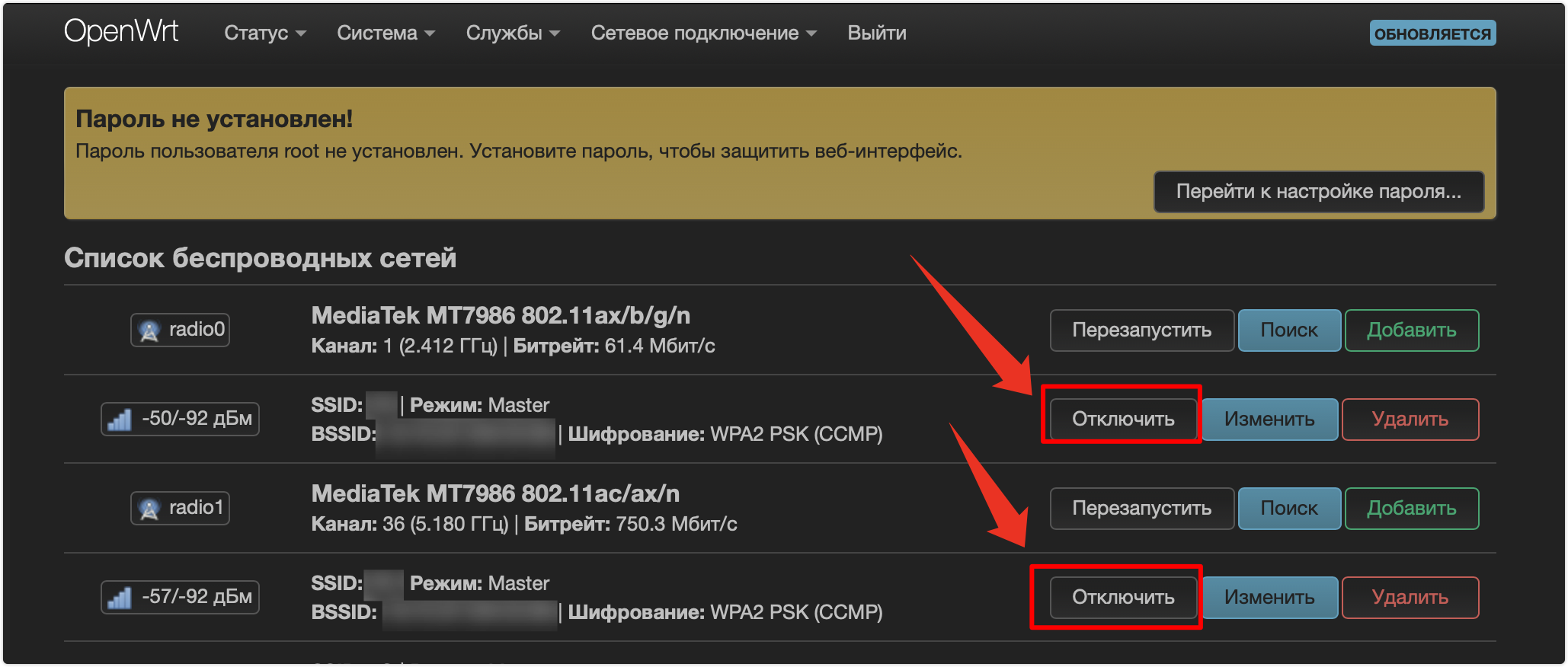Click the ОБНОВЛЯЕТСЯ refresh status badge
The height and width of the screenshot is (667, 1568).
click(x=1432, y=34)
